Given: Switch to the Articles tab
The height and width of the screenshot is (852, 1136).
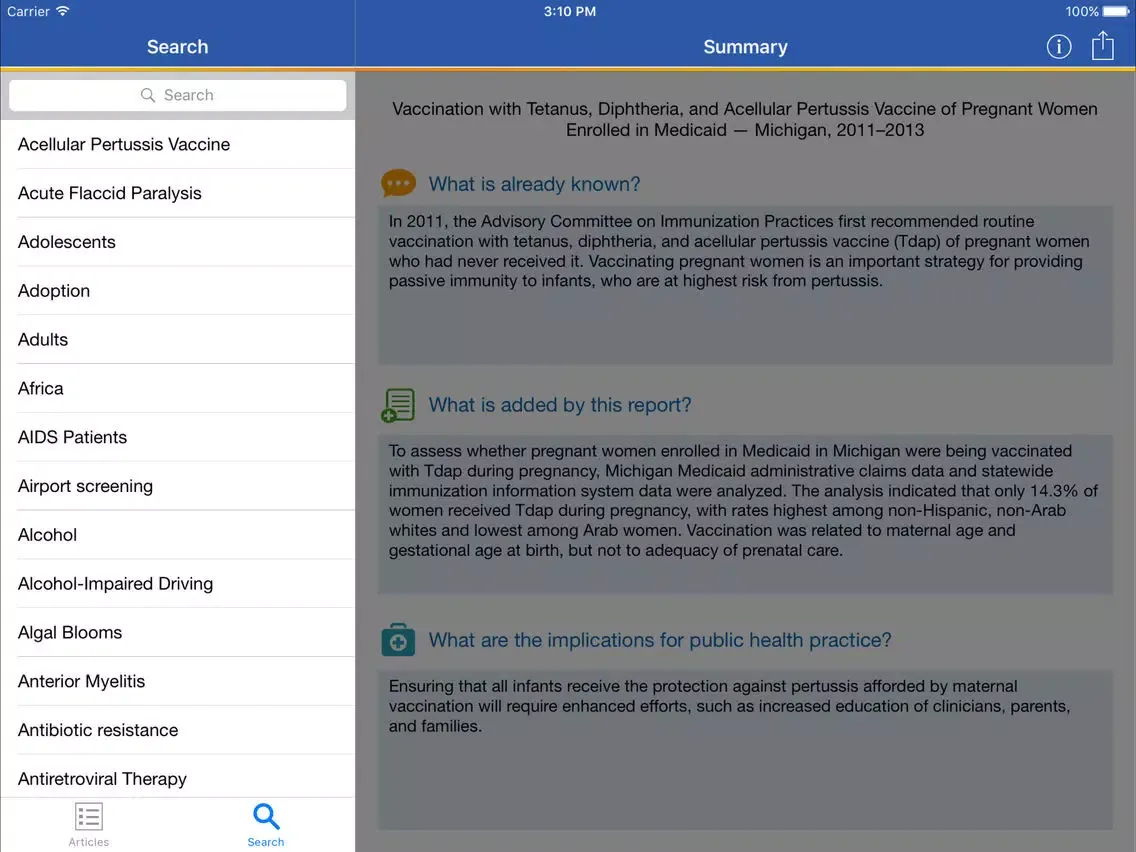Looking at the screenshot, I should click(88, 824).
